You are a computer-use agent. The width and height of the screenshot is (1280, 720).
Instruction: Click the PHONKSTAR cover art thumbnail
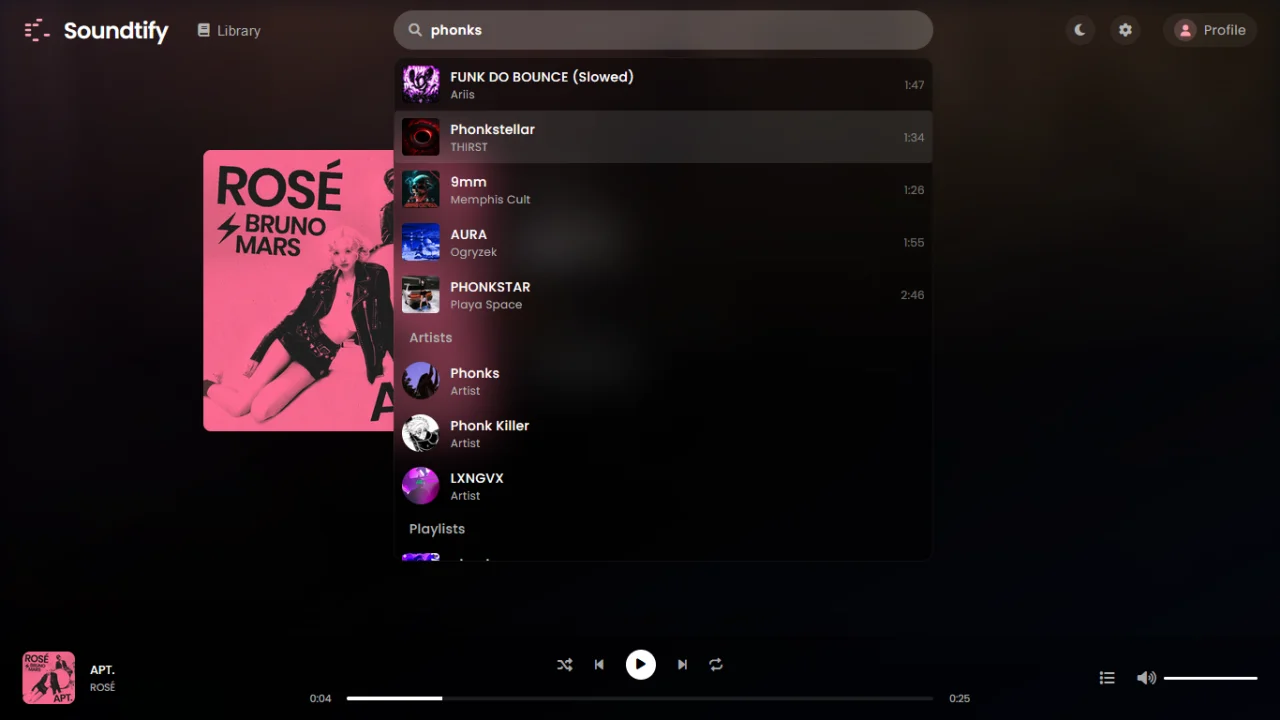tap(421, 295)
